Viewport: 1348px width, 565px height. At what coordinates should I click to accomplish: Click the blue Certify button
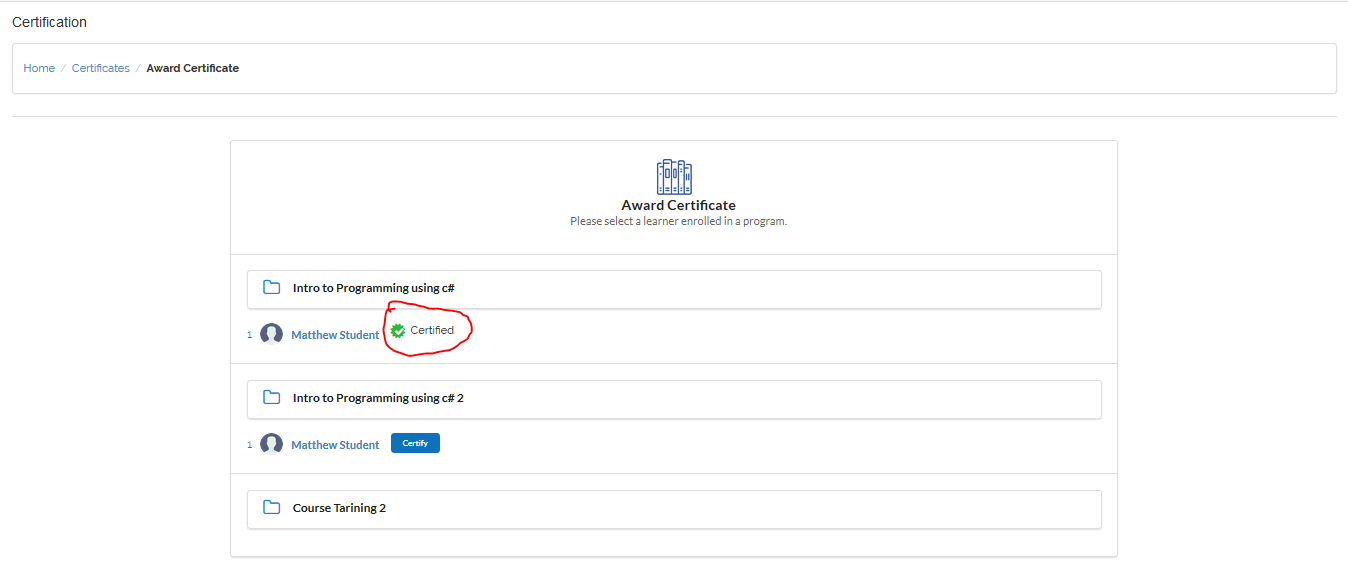(415, 443)
